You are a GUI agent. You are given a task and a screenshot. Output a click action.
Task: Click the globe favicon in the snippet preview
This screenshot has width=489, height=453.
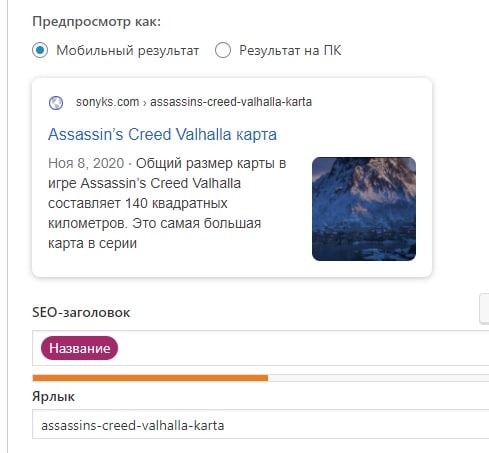click(56, 103)
